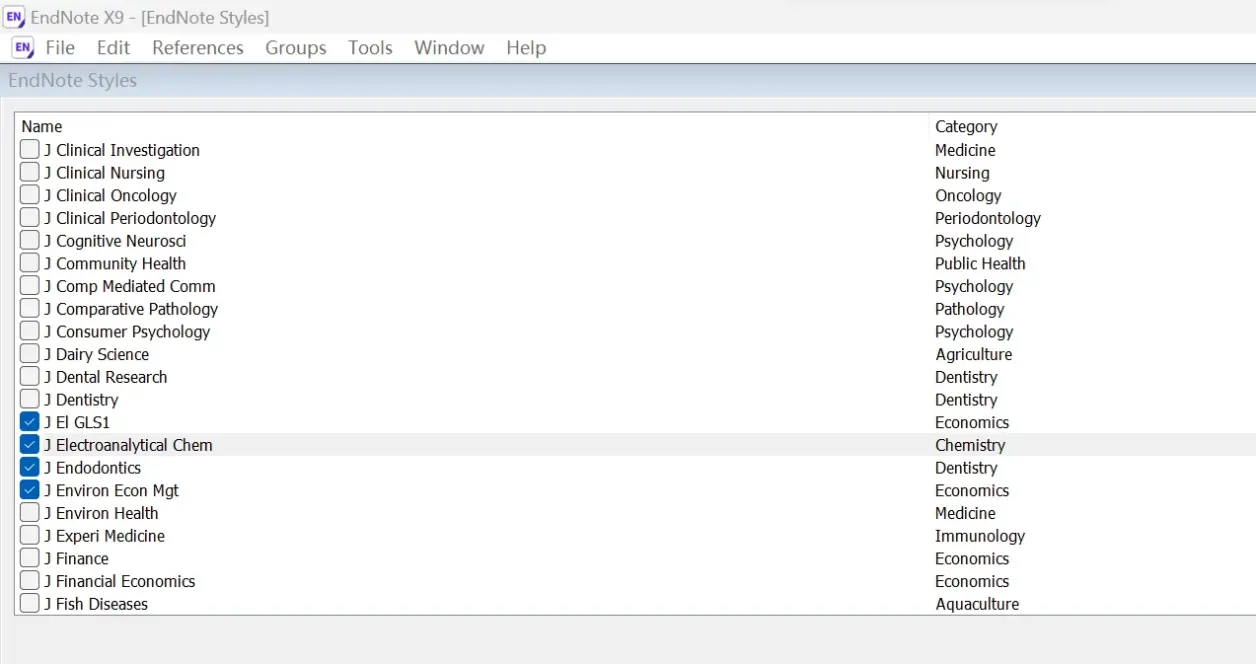Open the Groups menu

(x=296, y=47)
